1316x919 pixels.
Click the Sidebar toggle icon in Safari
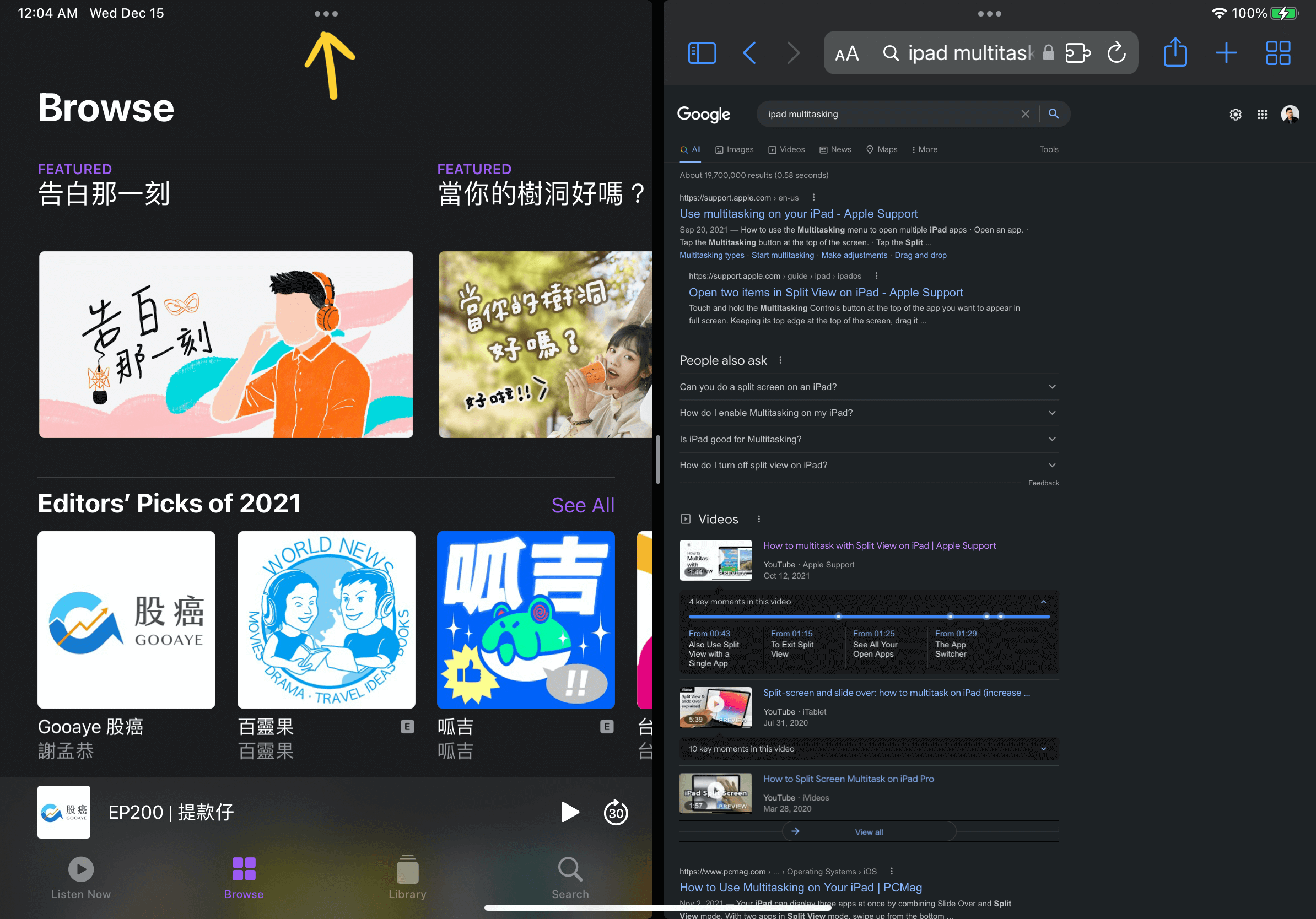coord(700,52)
